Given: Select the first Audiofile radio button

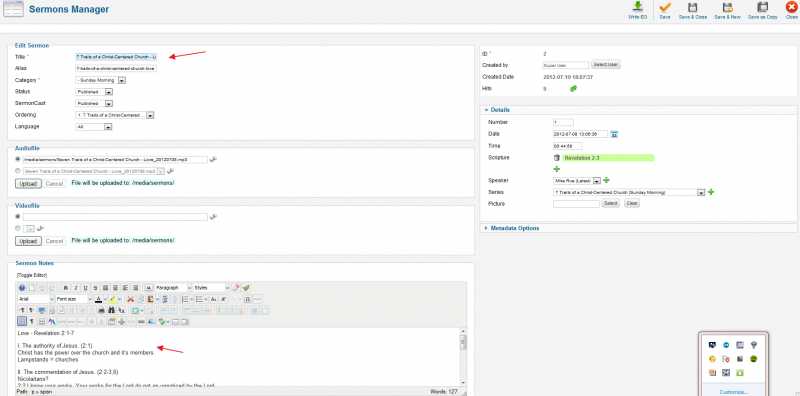Looking at the screenshot, I should pyautogui.click(x=18, y=159).
